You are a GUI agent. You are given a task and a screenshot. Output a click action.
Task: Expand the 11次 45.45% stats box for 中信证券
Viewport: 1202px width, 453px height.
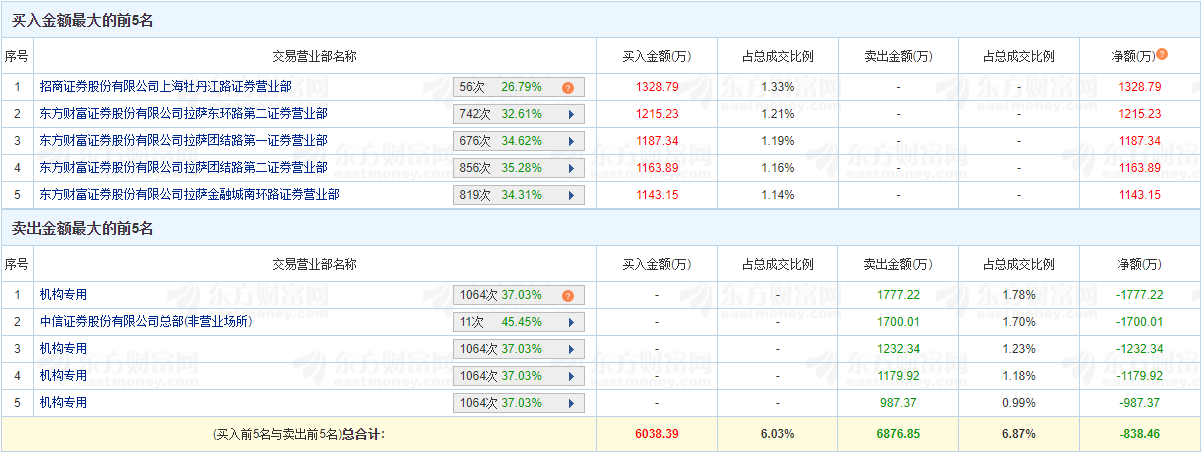(x=571, y=322)
